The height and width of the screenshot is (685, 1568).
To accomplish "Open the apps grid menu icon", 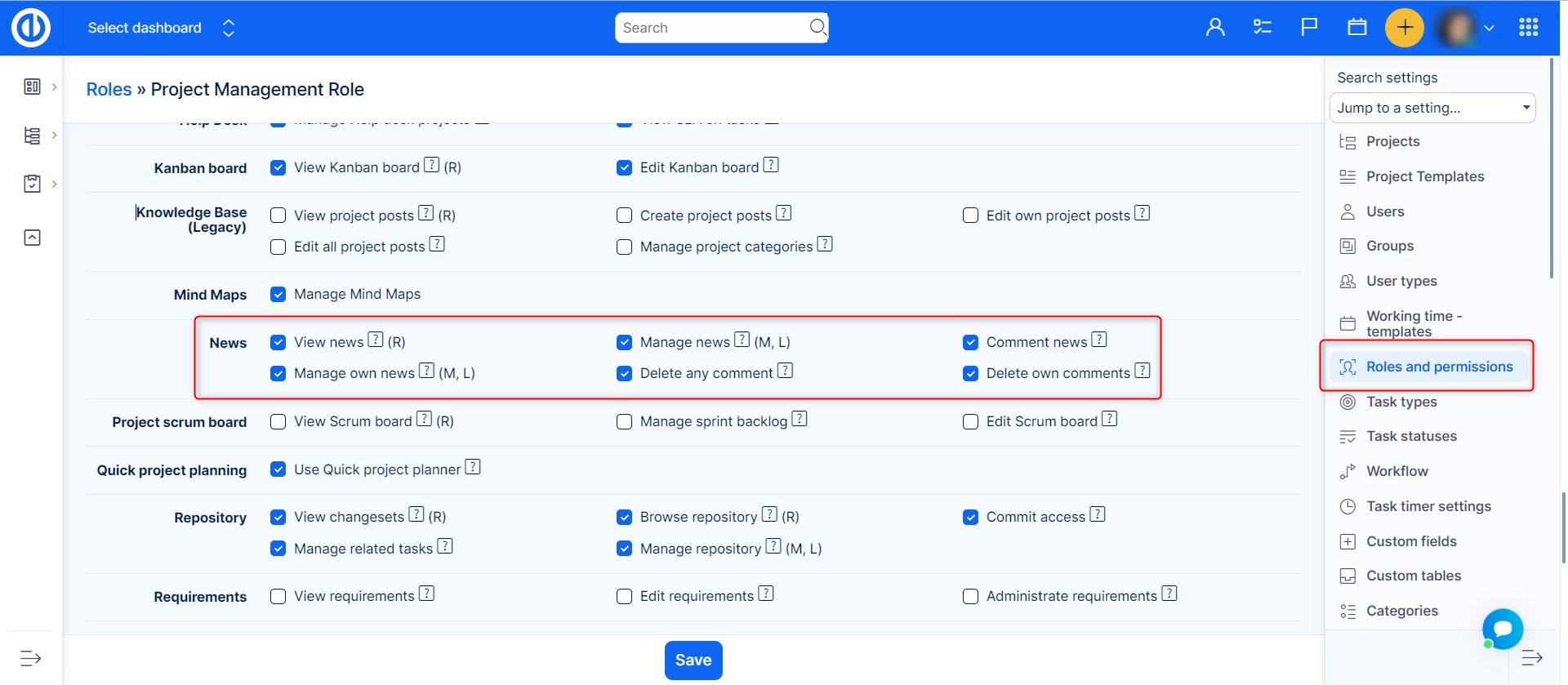I will (x=1528, y=28).
